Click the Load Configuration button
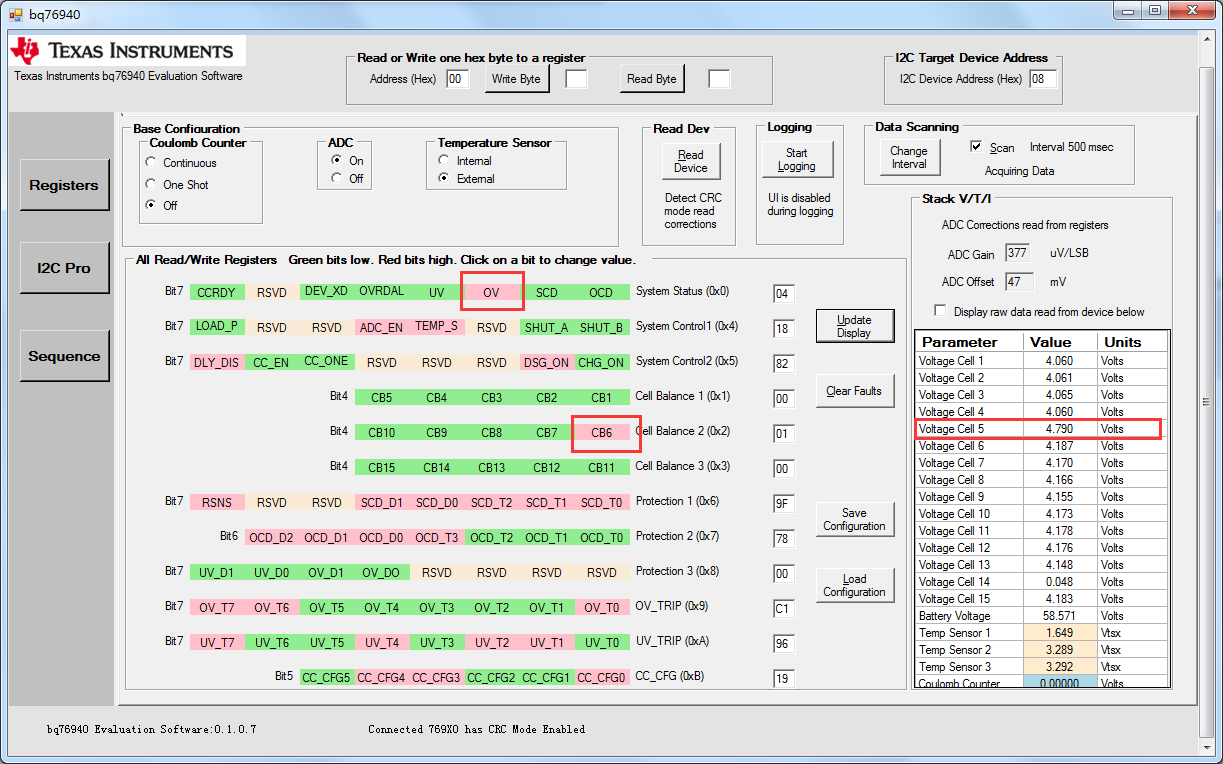The height and width of the screenshot is (764, 1223). 854,585
